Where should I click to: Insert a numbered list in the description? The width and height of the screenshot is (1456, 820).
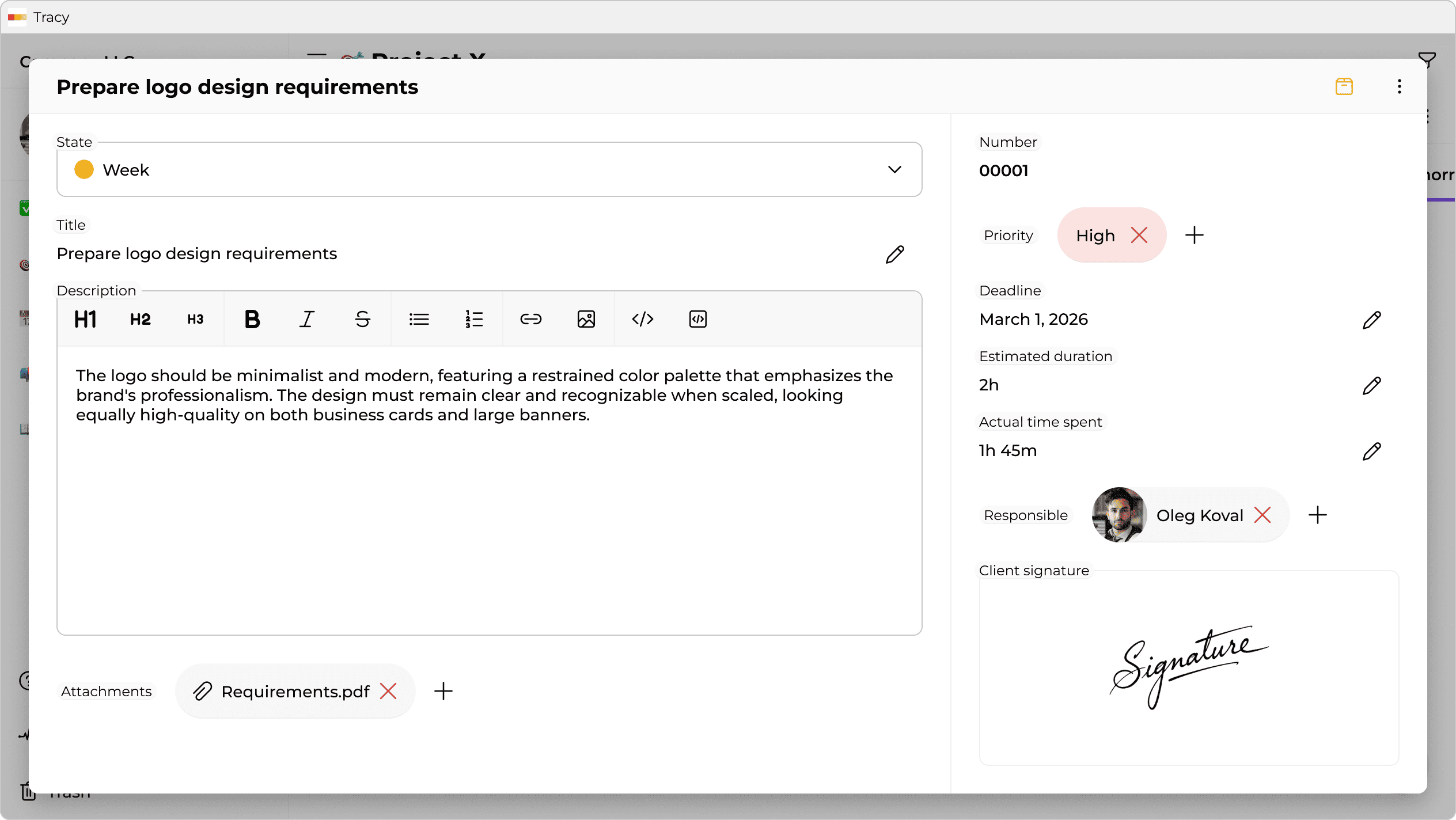coord(473,319)
